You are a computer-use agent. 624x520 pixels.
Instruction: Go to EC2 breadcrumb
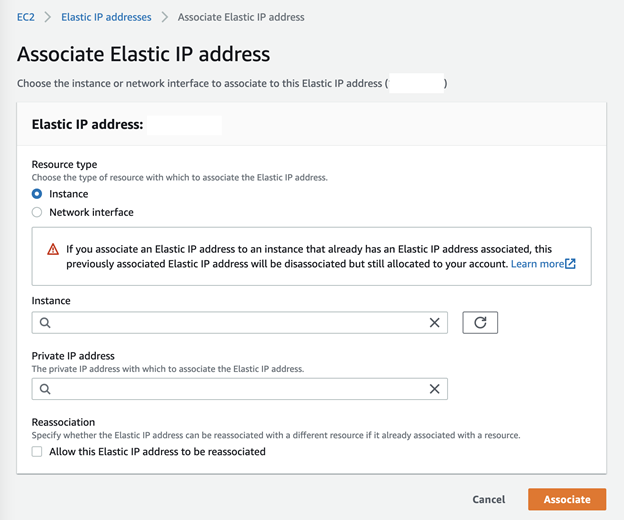pyautogui.click(x=25, y=17)
